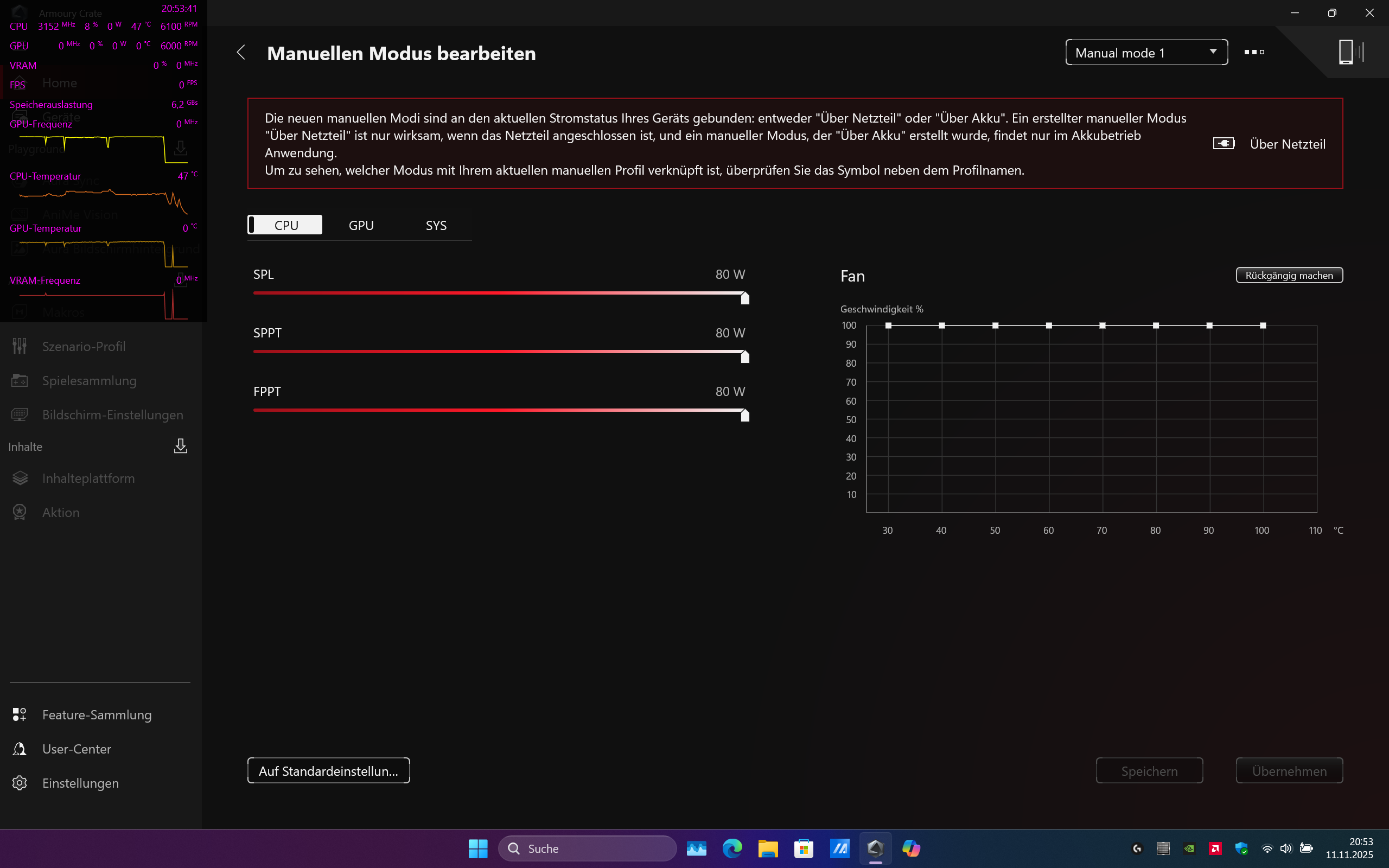Viewport: 1389px width, 868px height.
Task: Open the three-squares options menu icon
Action: pyautogui.click(x=1254, y=52)
